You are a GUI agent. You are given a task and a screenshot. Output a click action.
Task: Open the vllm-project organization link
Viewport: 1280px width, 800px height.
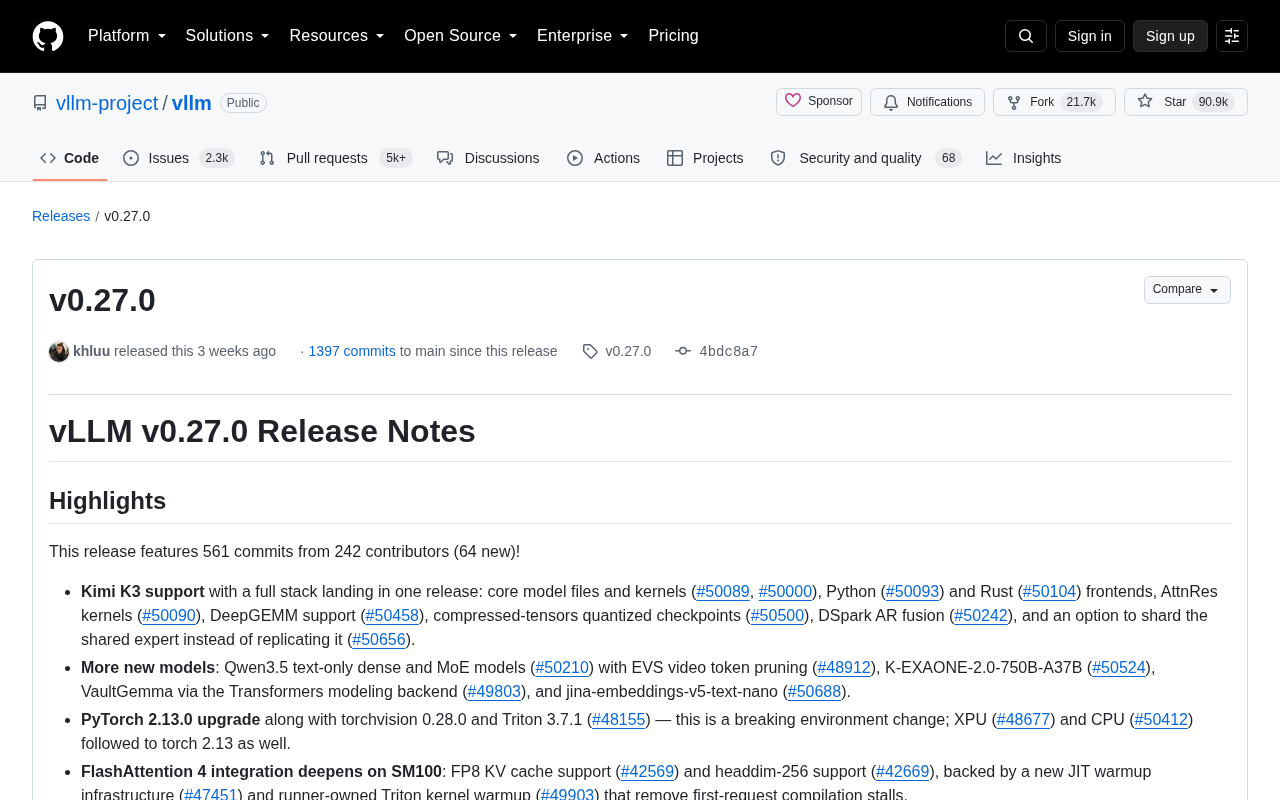[x=107, y=103]
